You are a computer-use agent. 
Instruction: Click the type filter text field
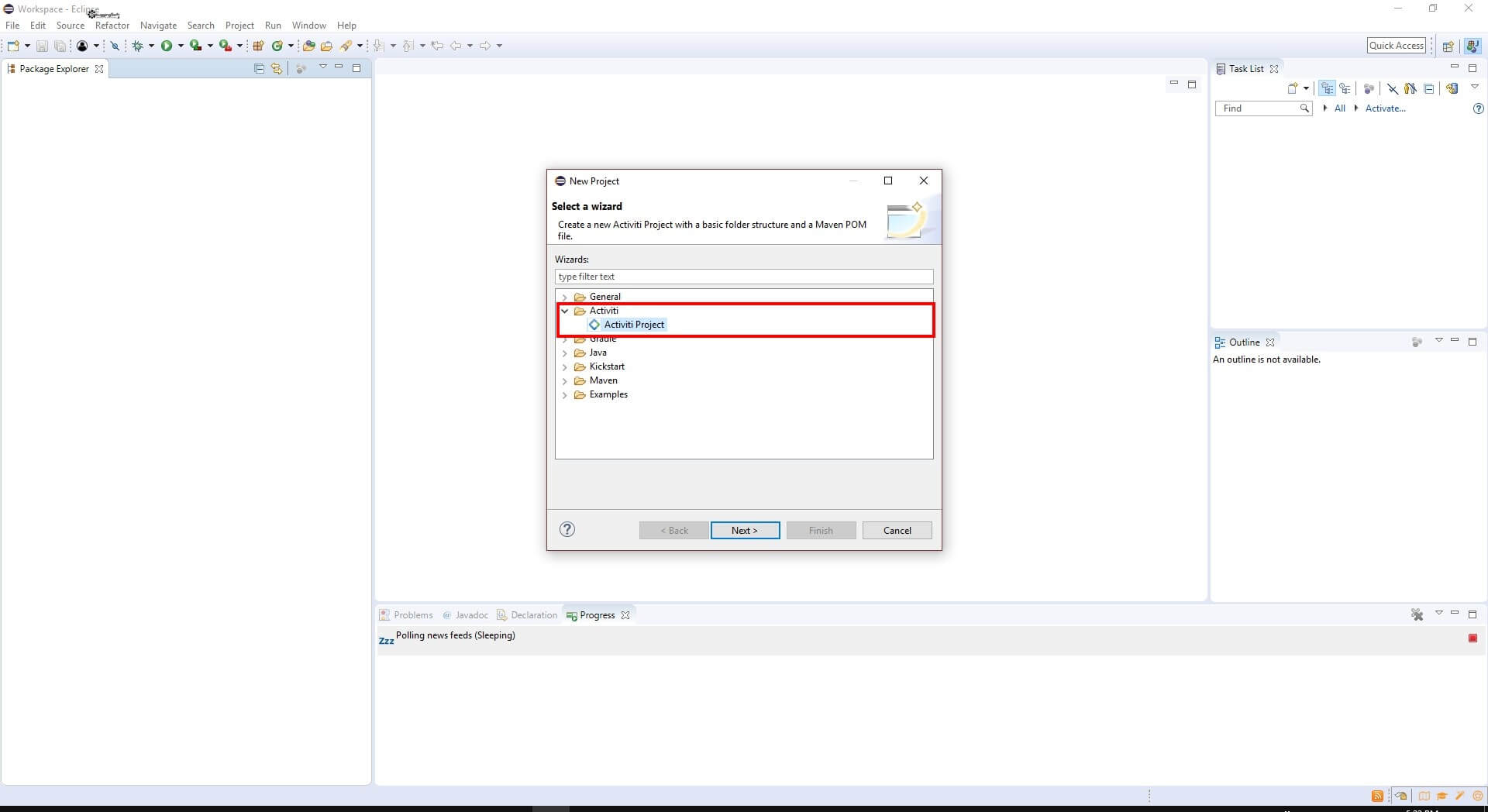click(x=744, y=277)
